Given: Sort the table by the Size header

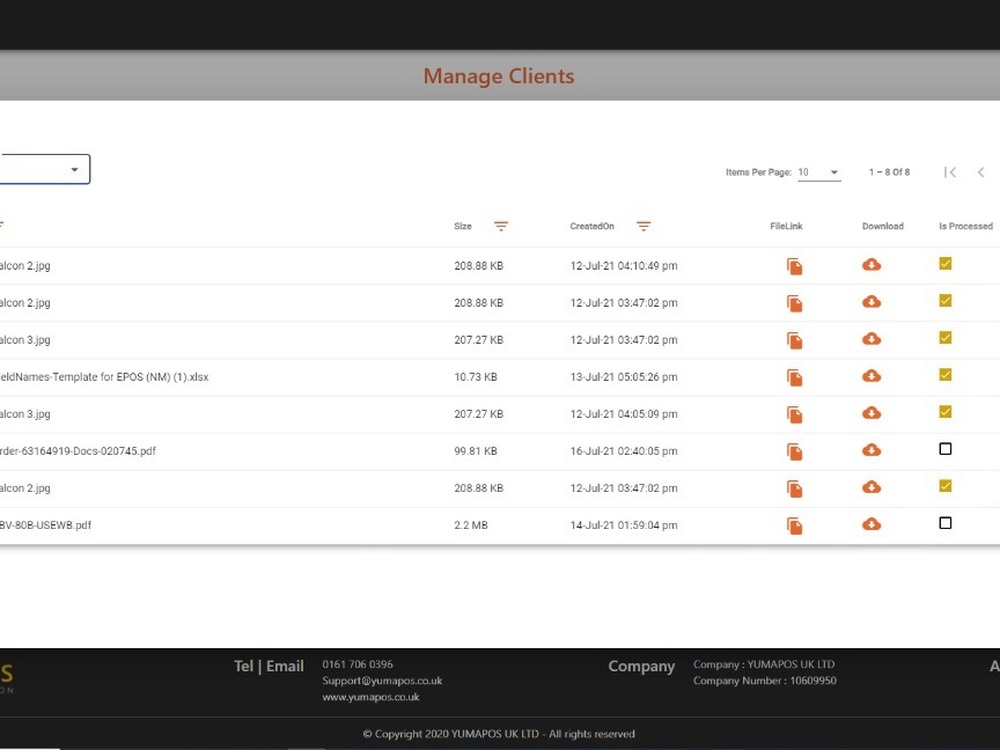Looking at the screenshot, I should [463, 227].
